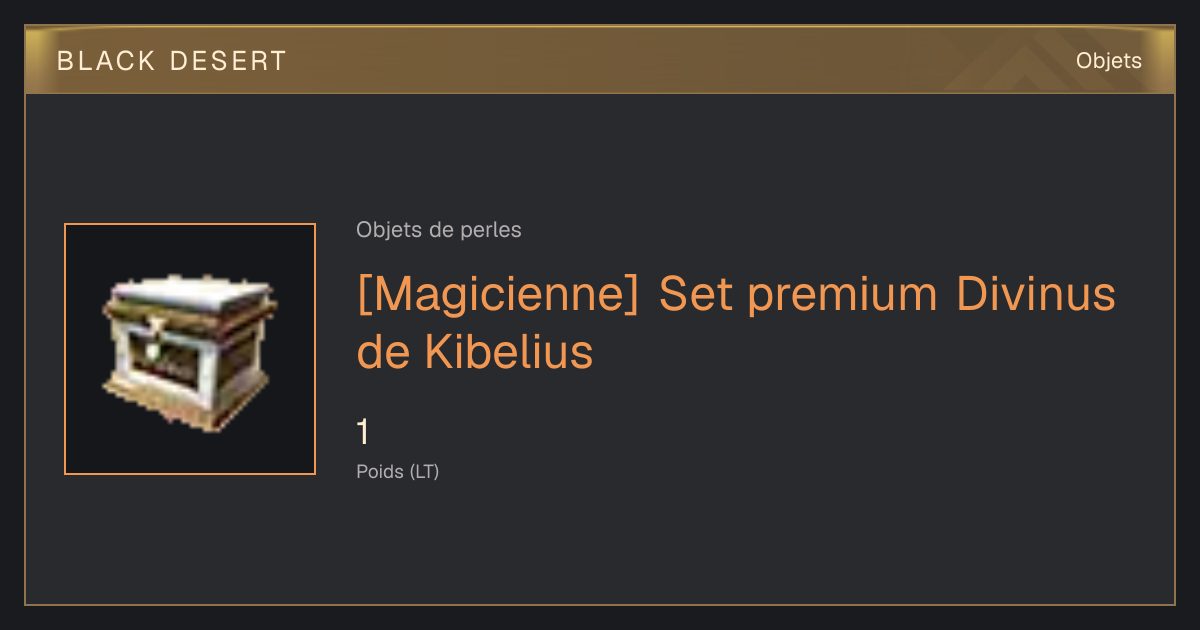Click the treasure chest item icon

(x=190, y=348)
